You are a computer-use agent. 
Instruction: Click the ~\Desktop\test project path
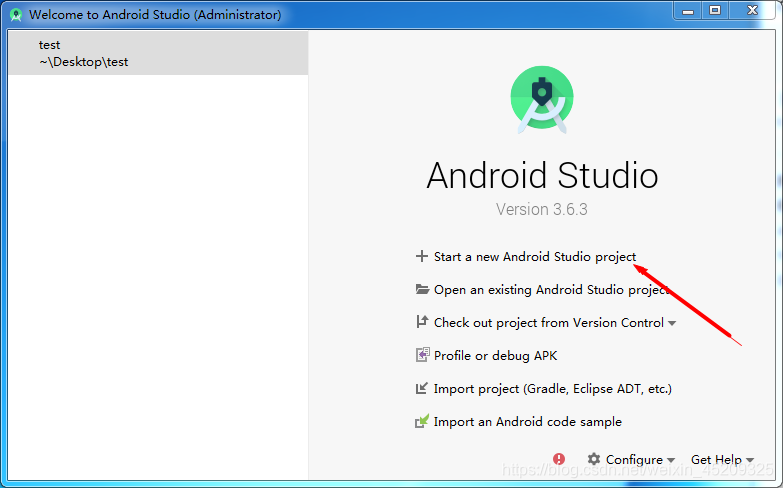click(84, 62)
